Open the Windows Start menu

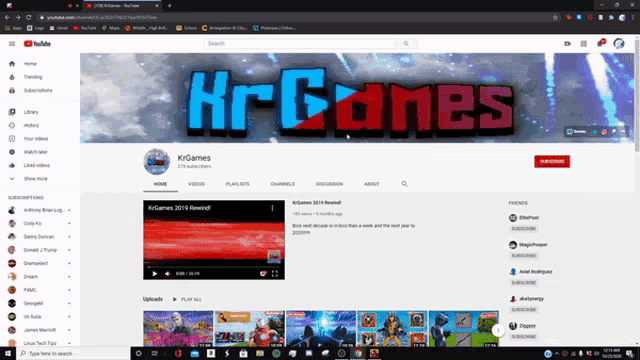[8, 353]
